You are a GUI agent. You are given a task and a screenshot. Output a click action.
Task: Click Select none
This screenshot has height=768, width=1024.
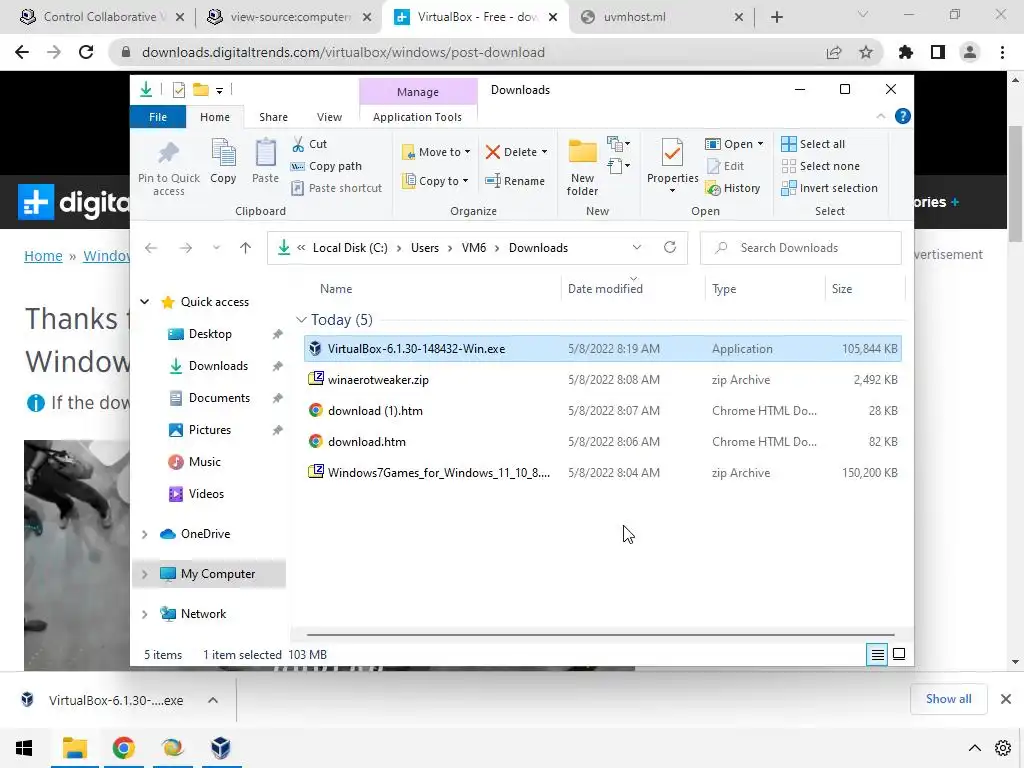tap(821, 166)
